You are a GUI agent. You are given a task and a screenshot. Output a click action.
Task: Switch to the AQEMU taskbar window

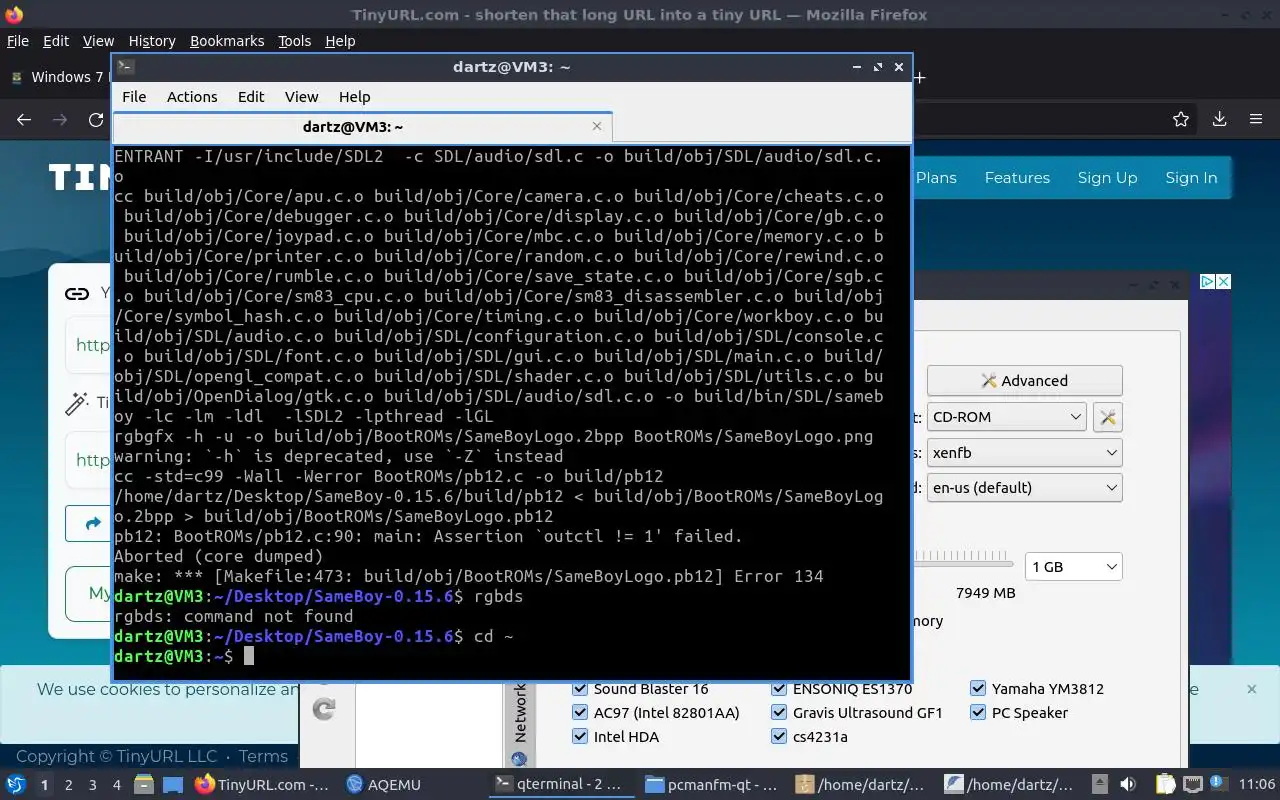pos(384,785)
